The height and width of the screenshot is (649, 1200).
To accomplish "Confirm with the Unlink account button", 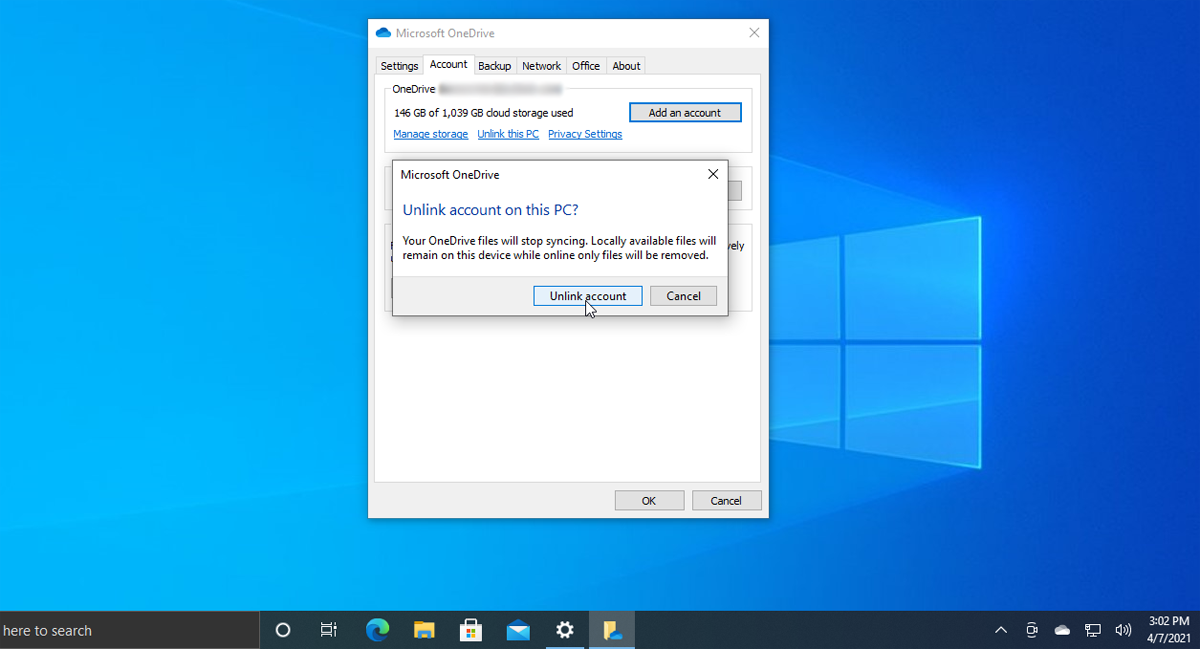I will tap(588, 296).
